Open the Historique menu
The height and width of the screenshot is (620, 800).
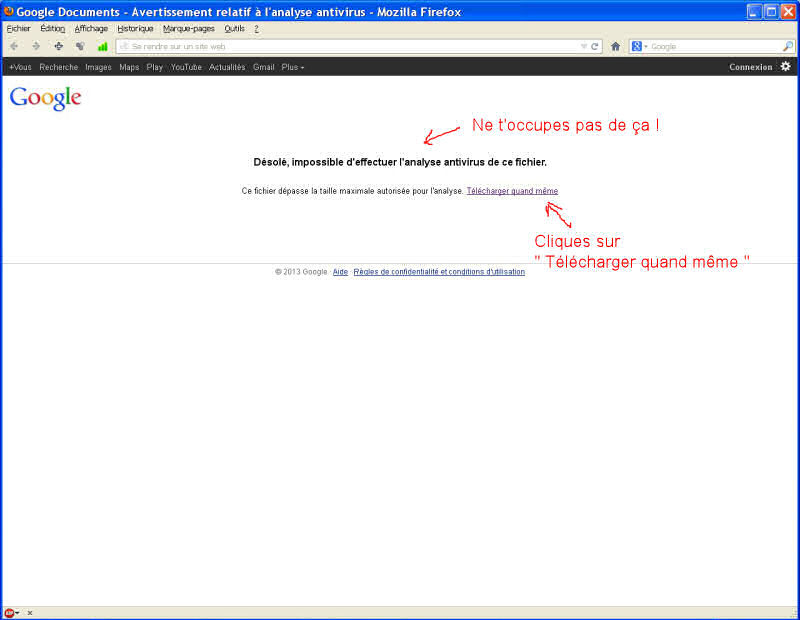[135, 29]
